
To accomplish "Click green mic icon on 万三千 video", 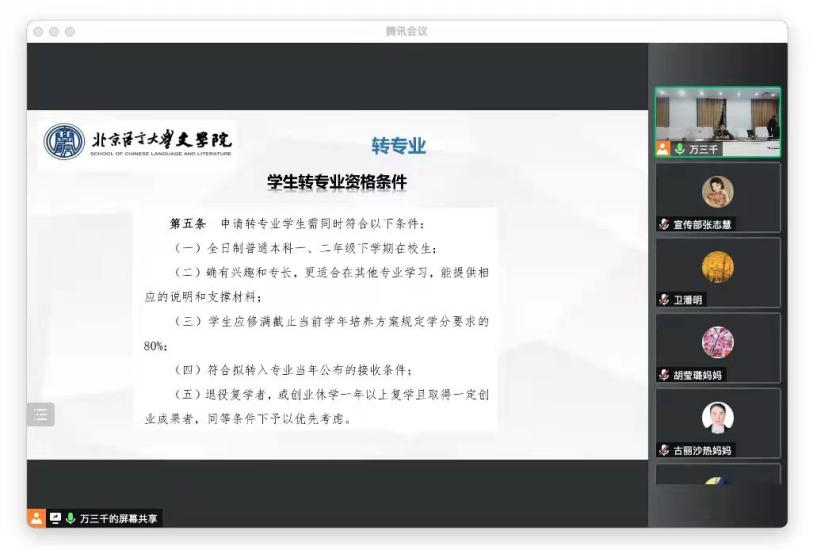I will coord(679,149).
